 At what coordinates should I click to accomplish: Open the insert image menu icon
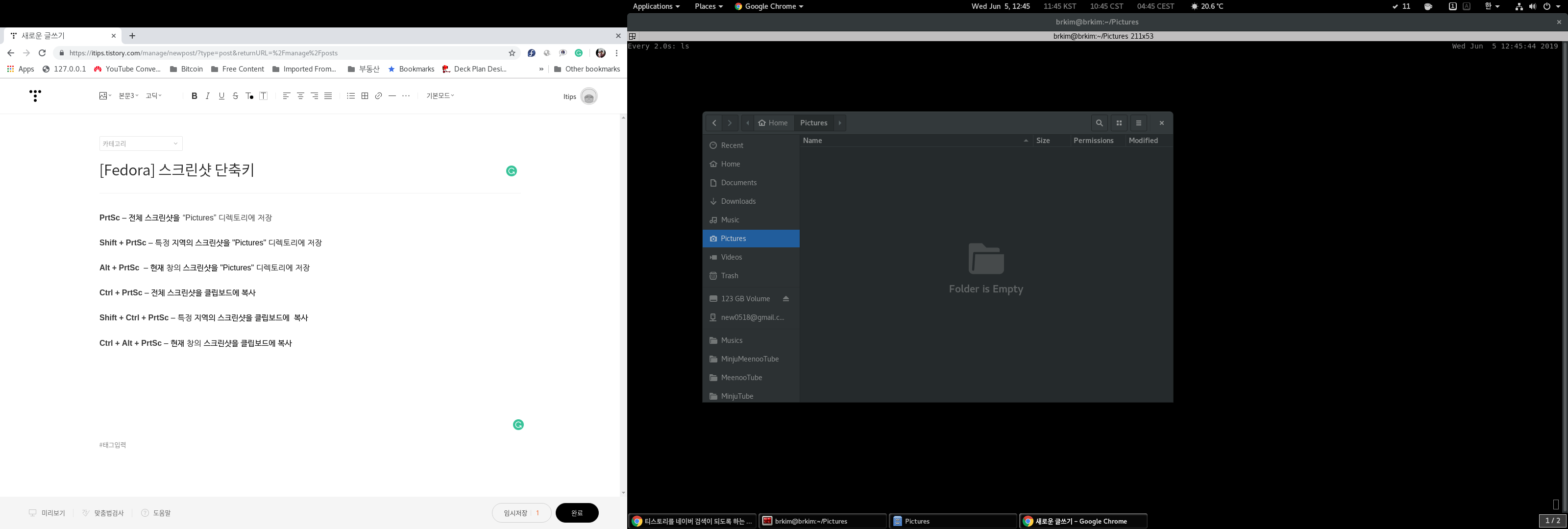[105, 96]
